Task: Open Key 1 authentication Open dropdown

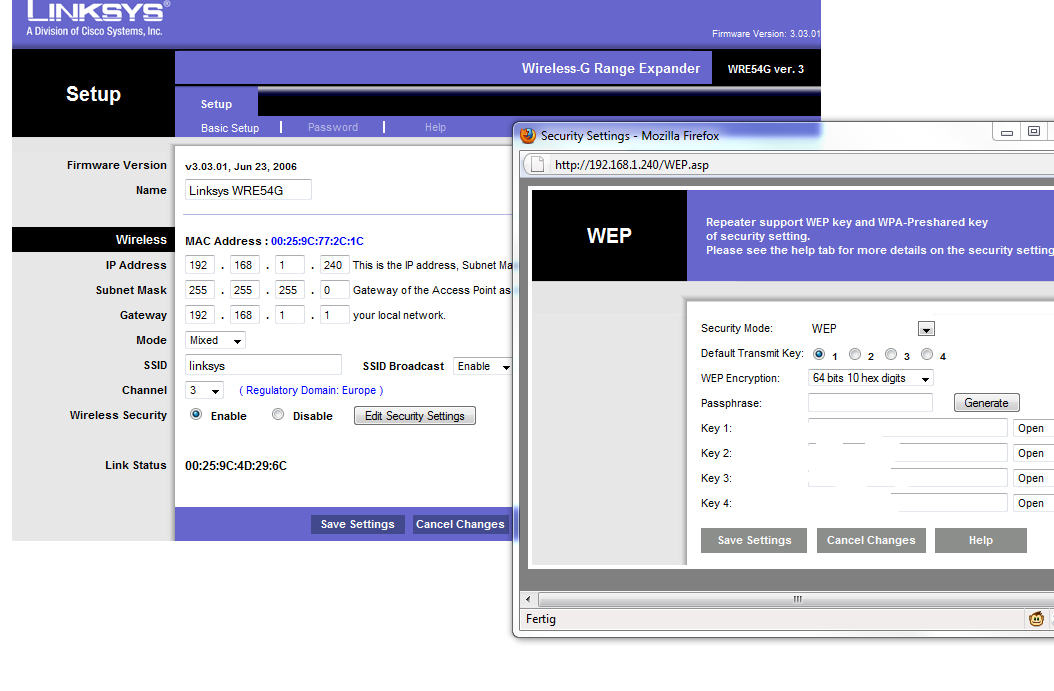Action: click(1033, 428)
